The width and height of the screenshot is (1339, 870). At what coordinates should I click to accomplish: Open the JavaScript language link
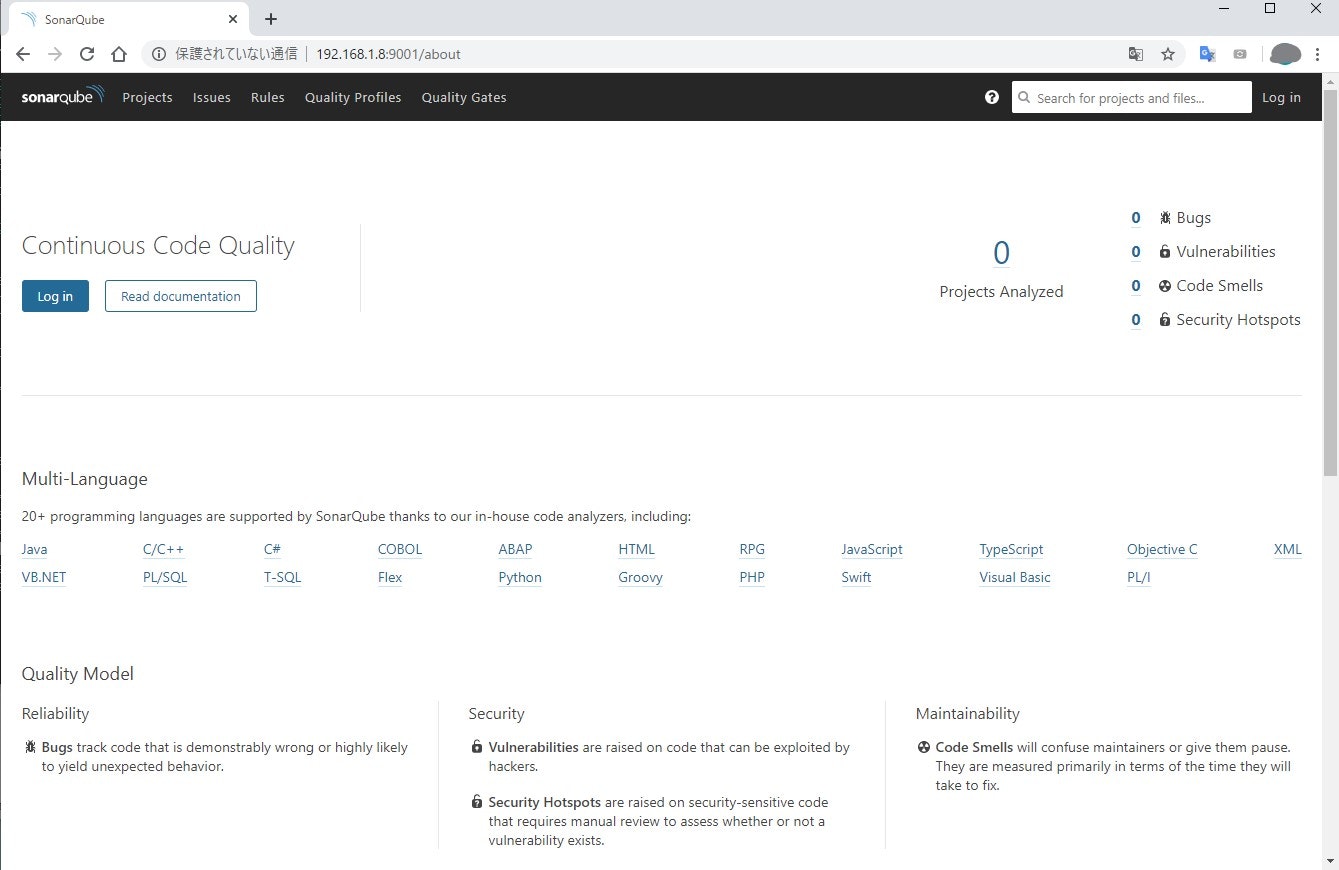point(872,549)
